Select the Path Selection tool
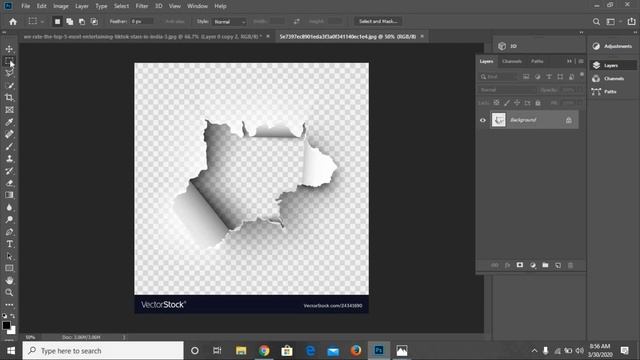The width and height of the screenshot is (640, 360). click(x=9, y=256)
